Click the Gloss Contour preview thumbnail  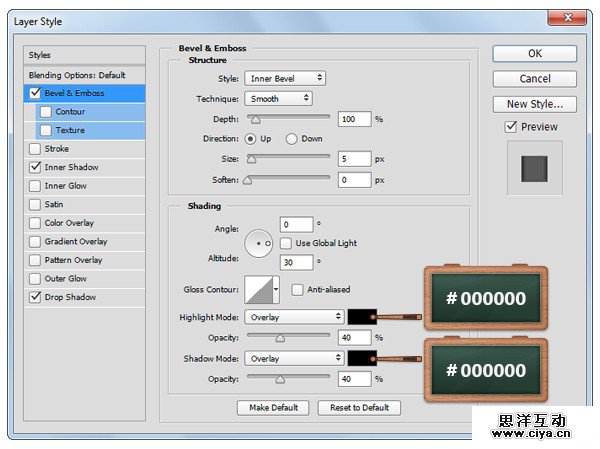259,290
